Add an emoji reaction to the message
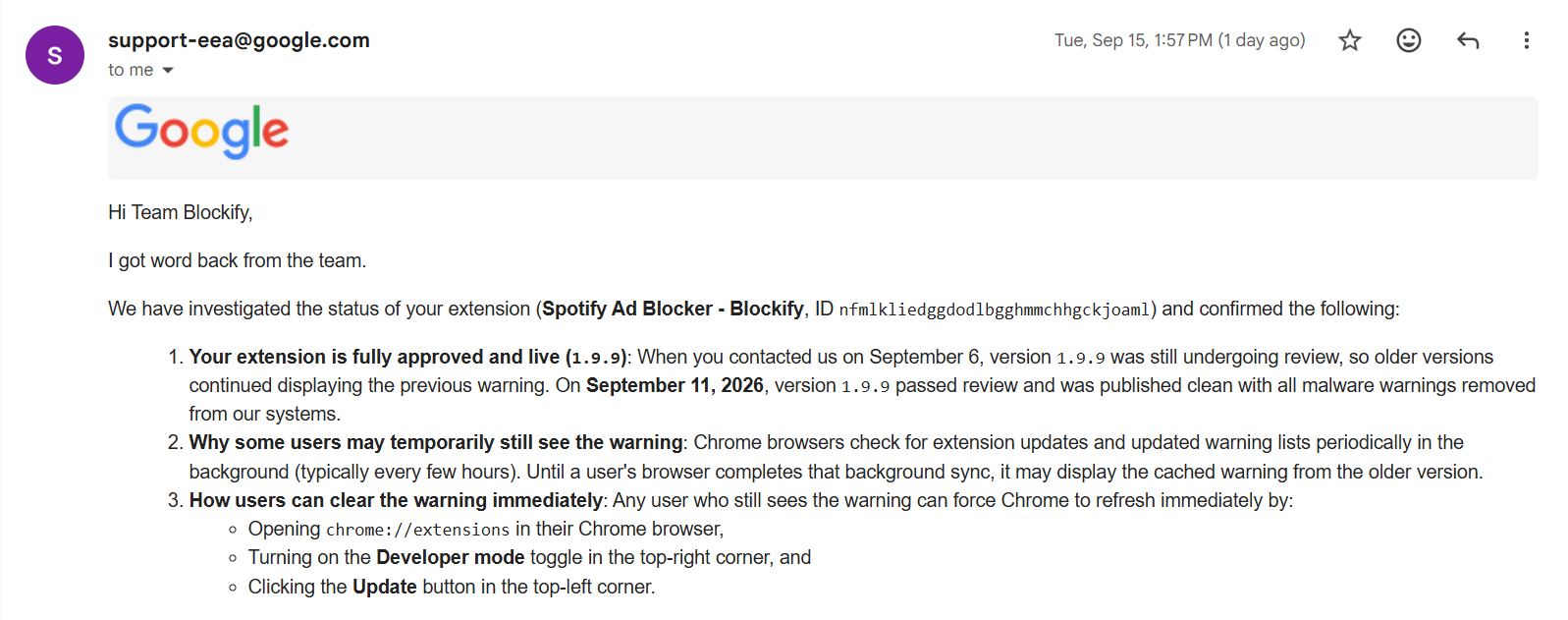This screenshot has height=620, width=1568. 1409,40
